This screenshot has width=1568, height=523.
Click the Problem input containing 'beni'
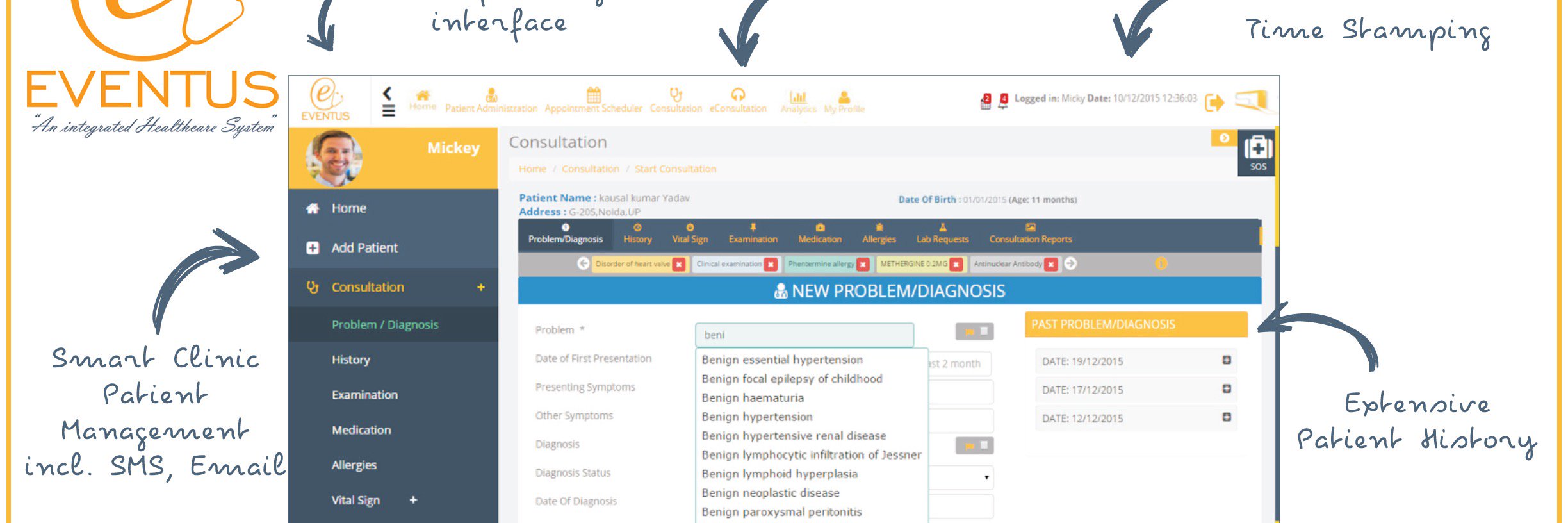coord(804,335)
